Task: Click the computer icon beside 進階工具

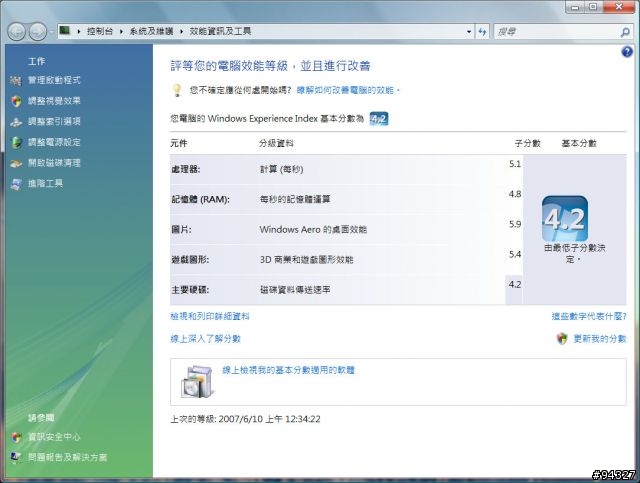Action: click(16, 184)
